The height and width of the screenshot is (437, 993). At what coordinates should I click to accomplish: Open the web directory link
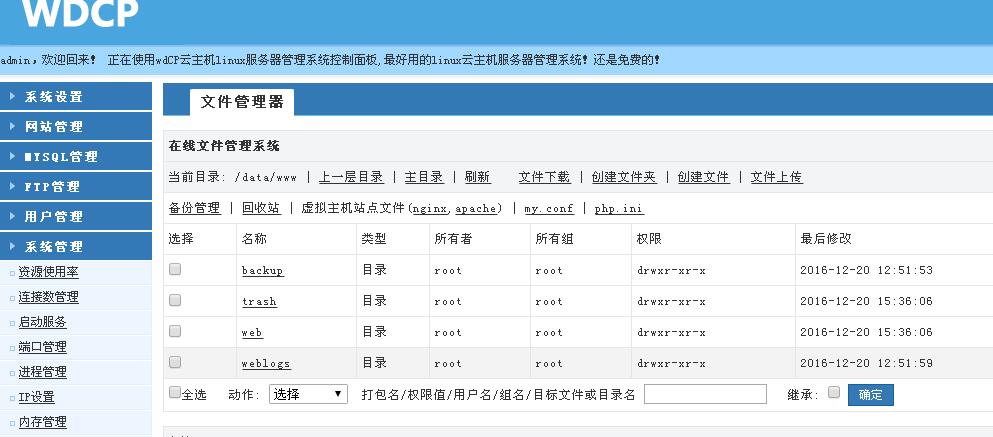pyautogui.click(x=252, y=332)
